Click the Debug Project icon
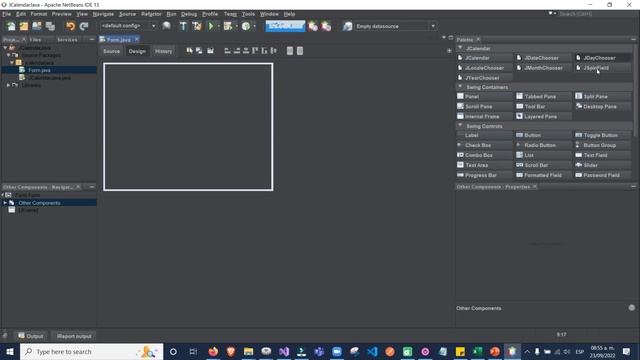640x360 pixels. (228, 26)
